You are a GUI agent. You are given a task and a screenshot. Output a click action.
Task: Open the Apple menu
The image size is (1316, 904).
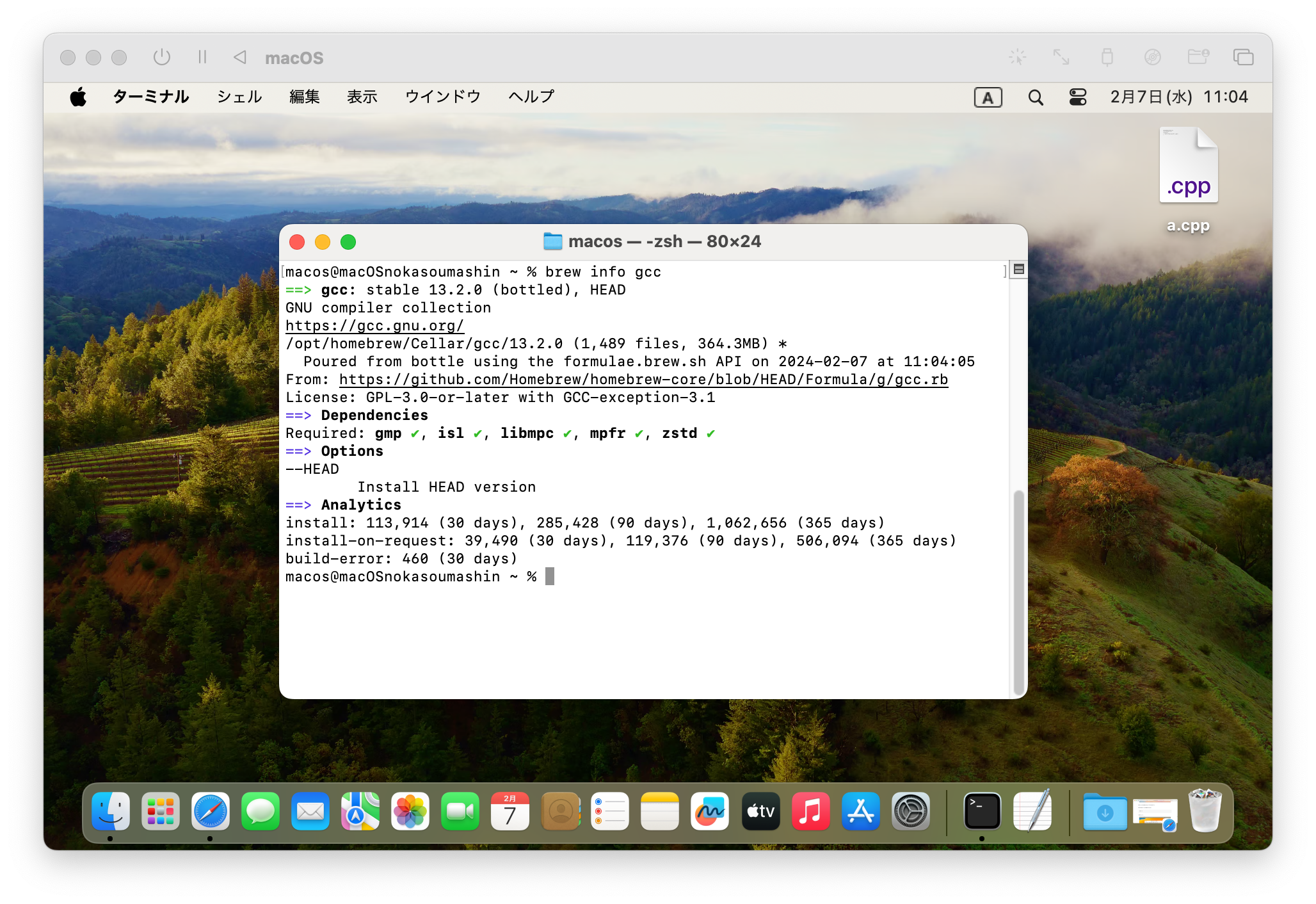coord(78,97)
